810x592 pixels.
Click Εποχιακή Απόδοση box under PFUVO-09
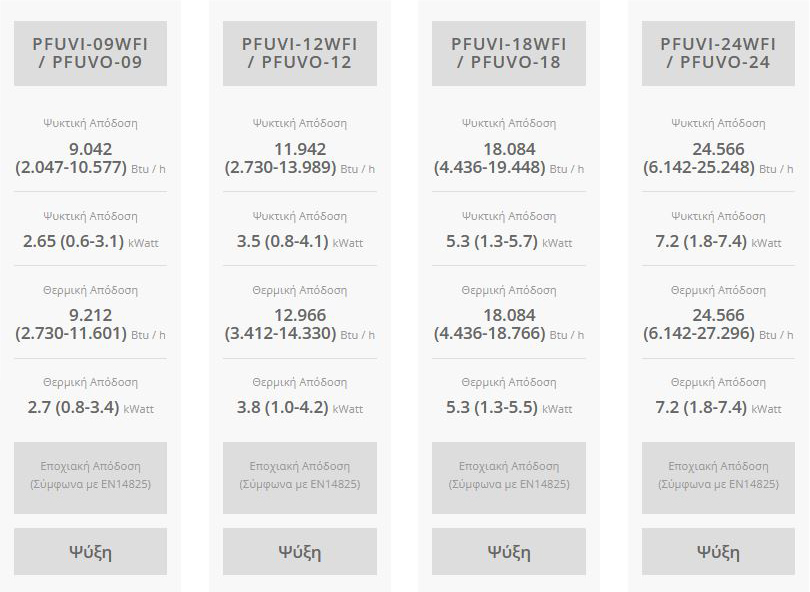[x=90, y=476]
